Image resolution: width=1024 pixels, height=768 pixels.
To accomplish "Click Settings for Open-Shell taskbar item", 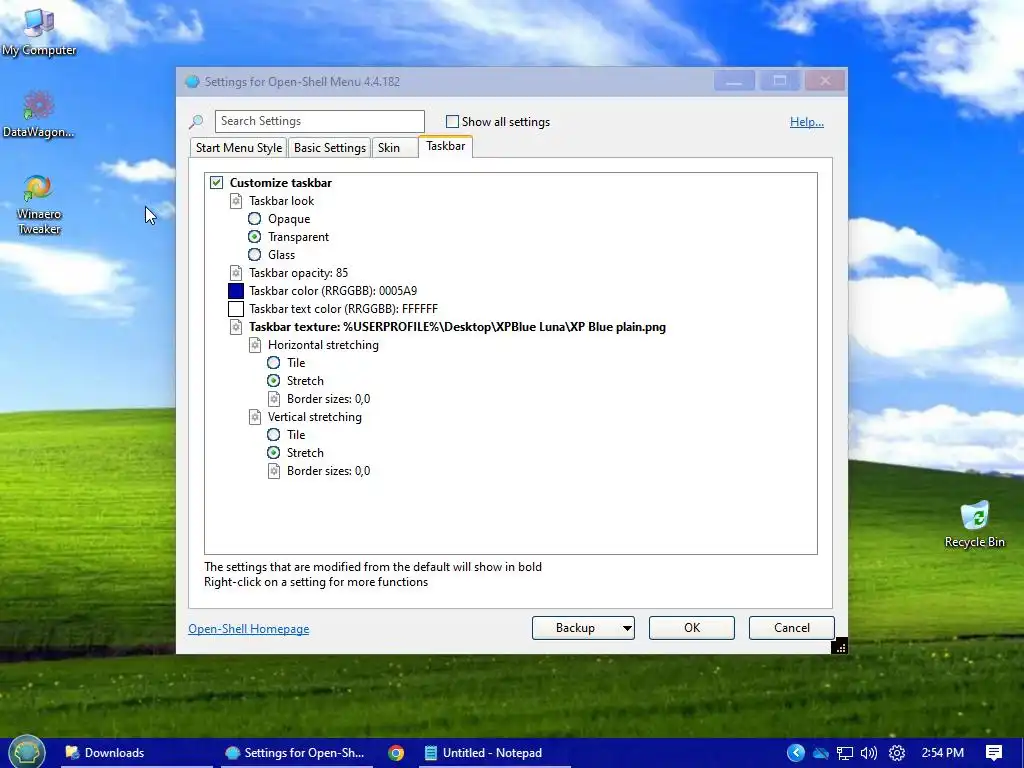I will (295, 753).
